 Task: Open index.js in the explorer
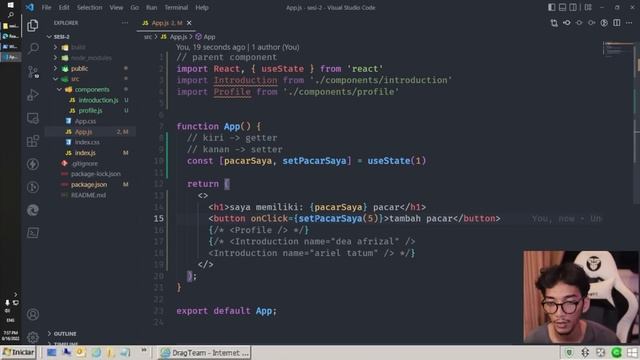coord(85,153)
